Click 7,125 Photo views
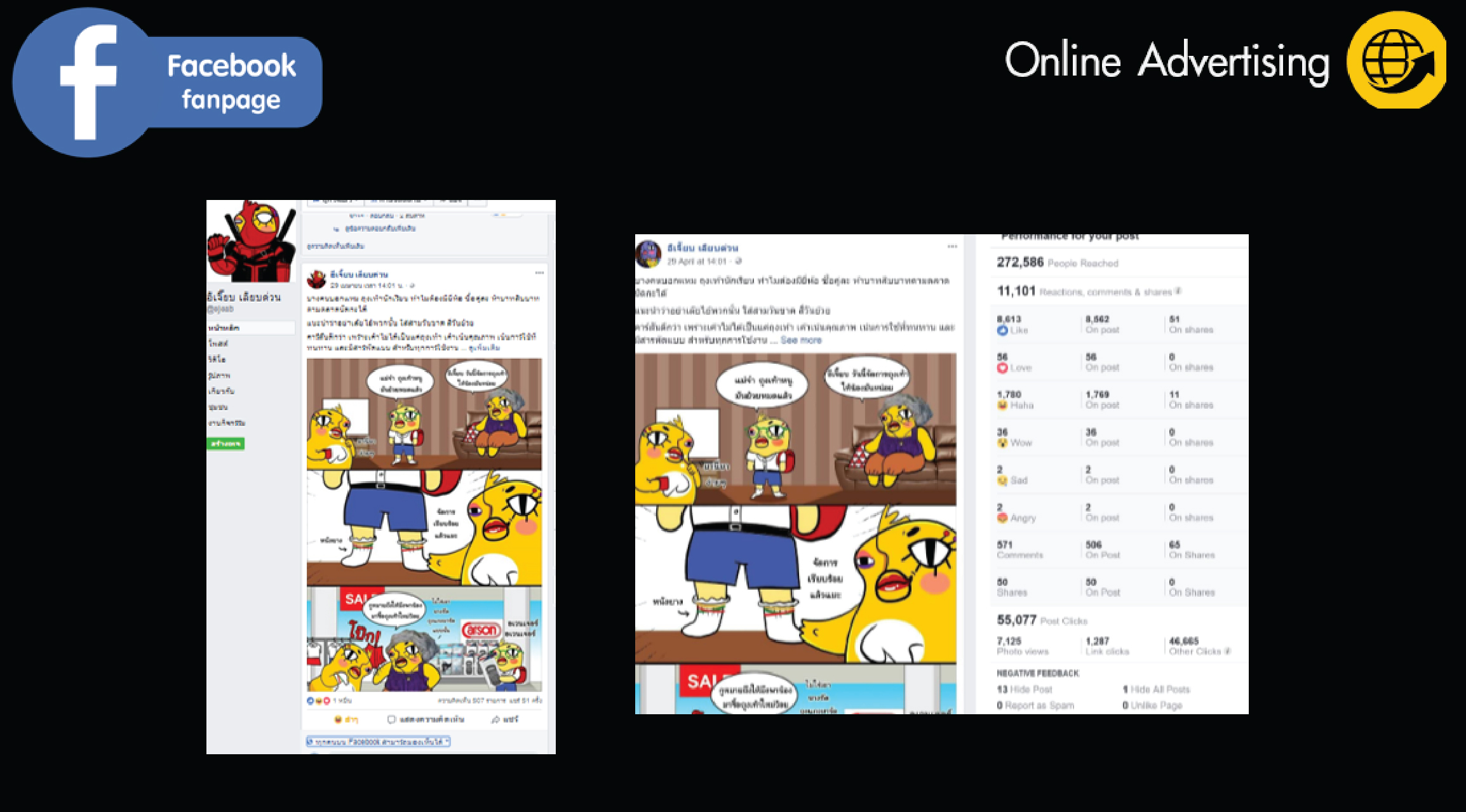This screenshot has height=812, width=1466. coord(1023,646)
